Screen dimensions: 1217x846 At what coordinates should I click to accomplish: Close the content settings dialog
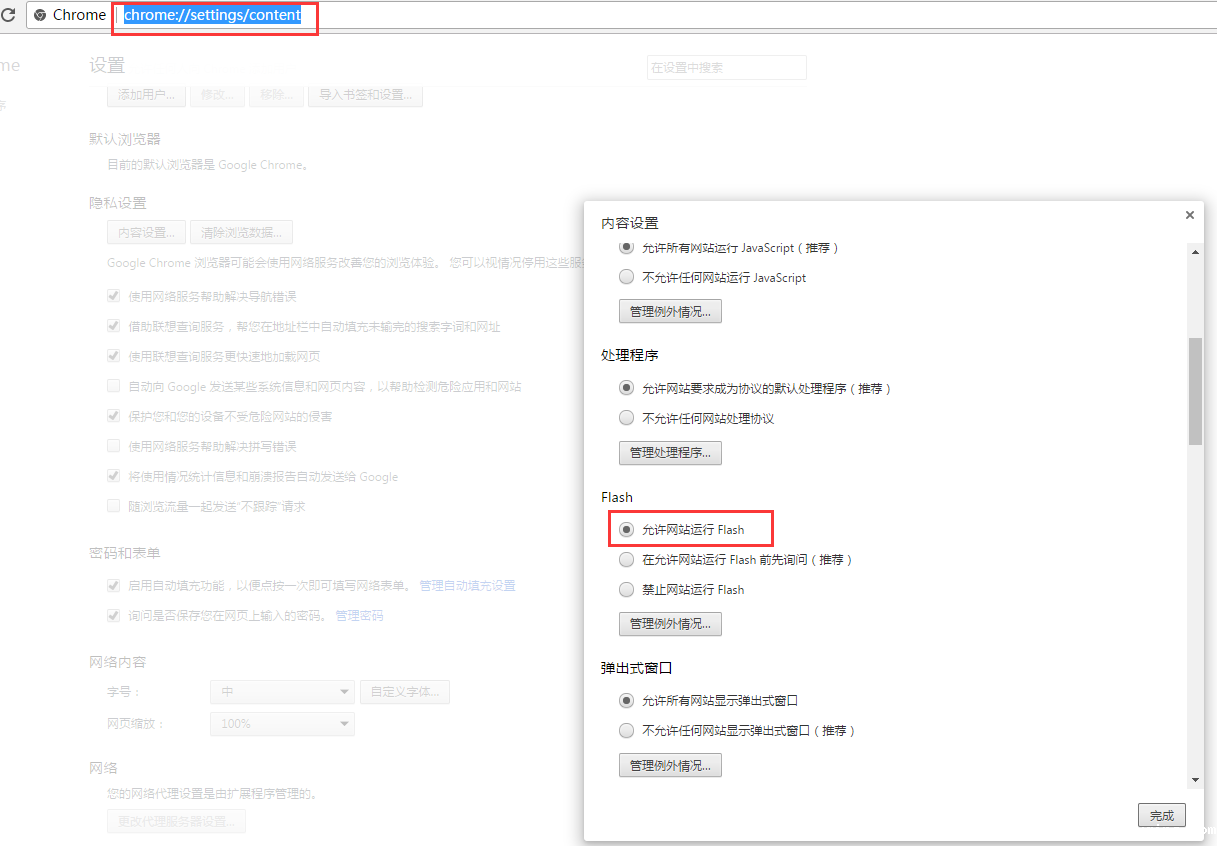(x=1189, y=215)
